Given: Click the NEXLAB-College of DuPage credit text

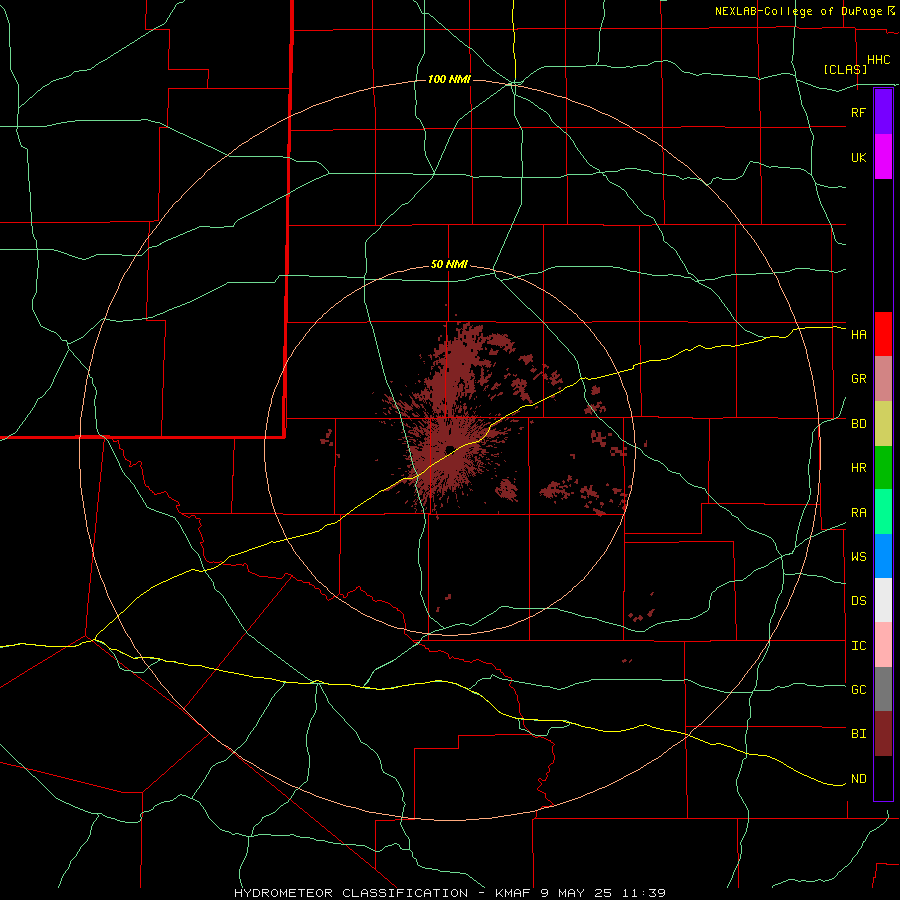Looking at the screenshot, I should [798, 11].
